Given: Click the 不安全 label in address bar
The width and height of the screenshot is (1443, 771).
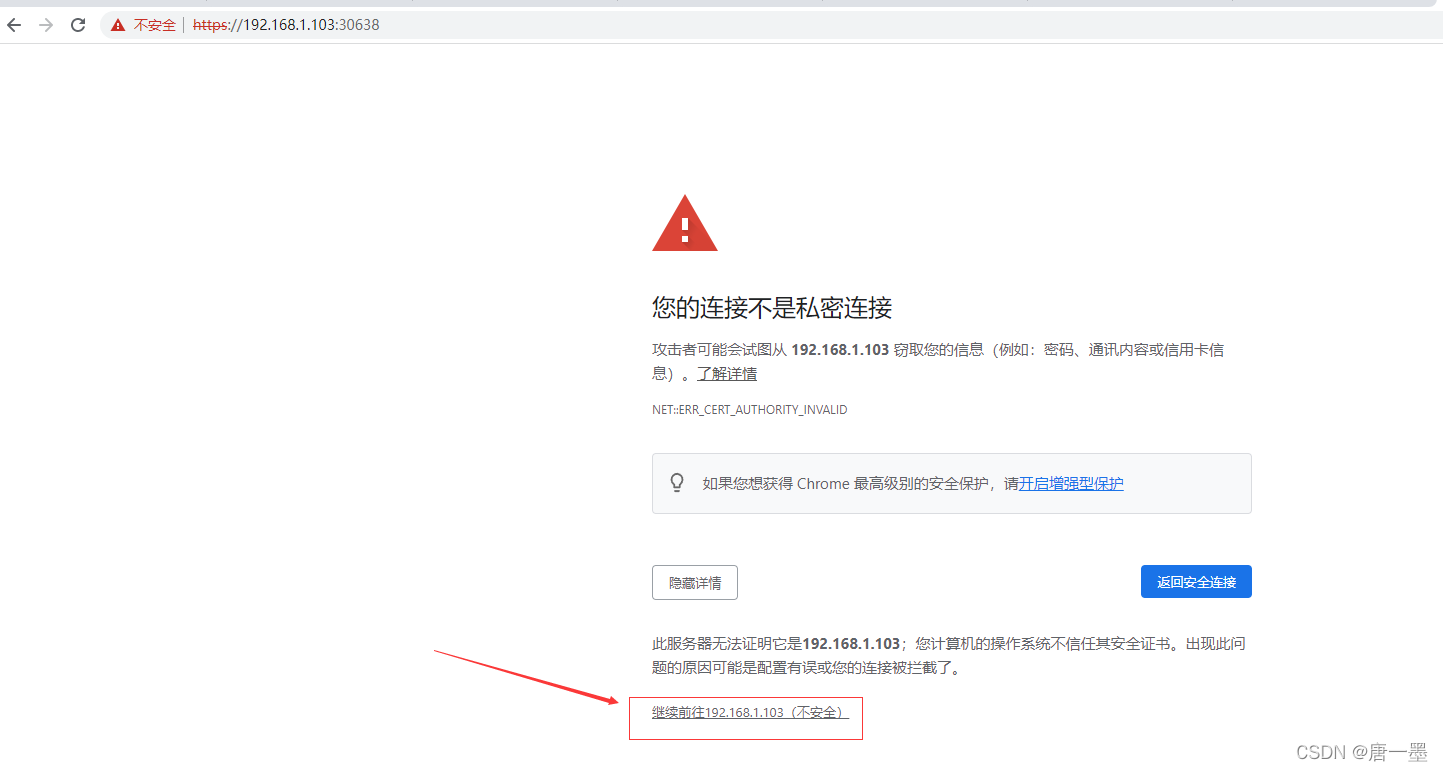Looking at the screenshot, I should (x=155, y=25).
